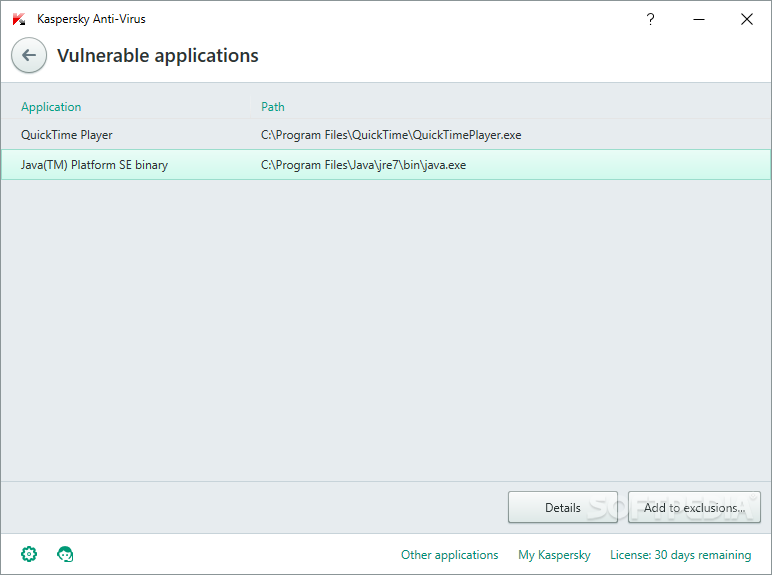Open the Other applications link
772x575 pixels.
point(450,555)
